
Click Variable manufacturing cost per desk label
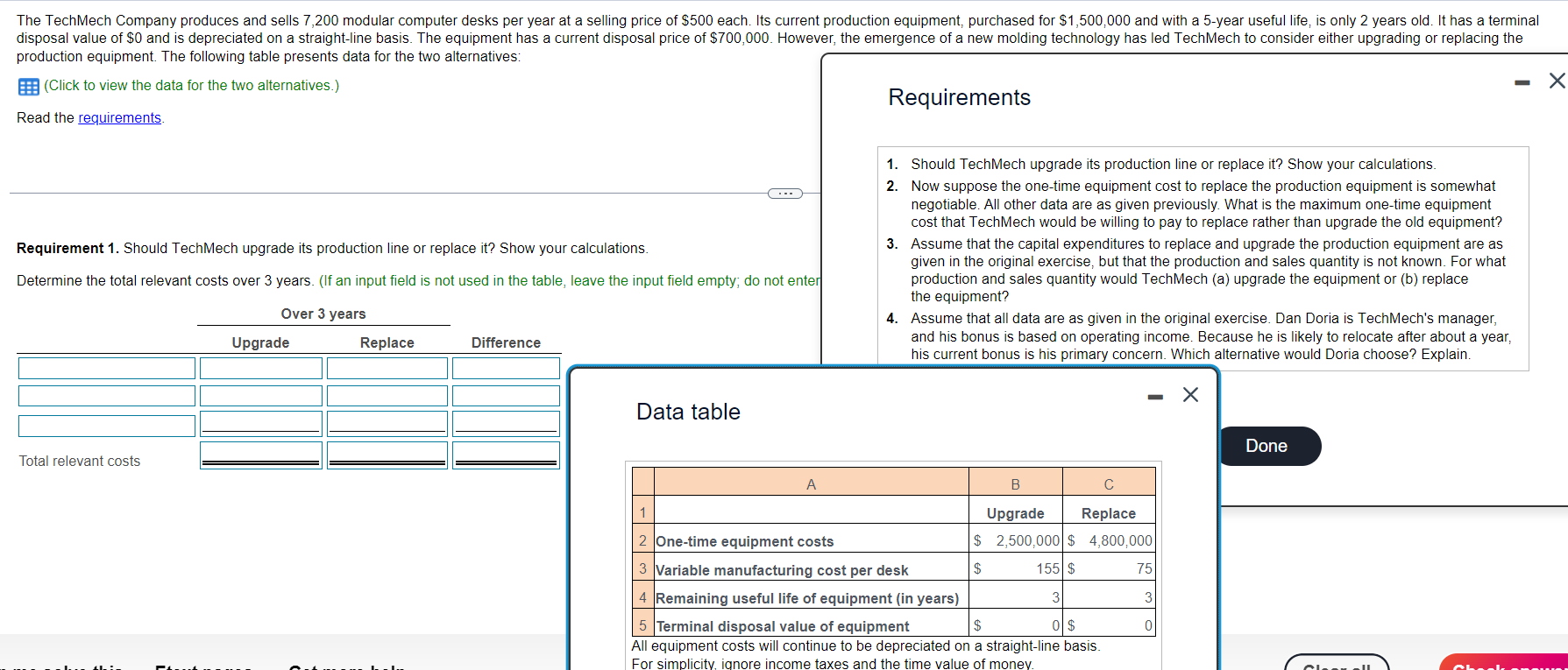782,570
